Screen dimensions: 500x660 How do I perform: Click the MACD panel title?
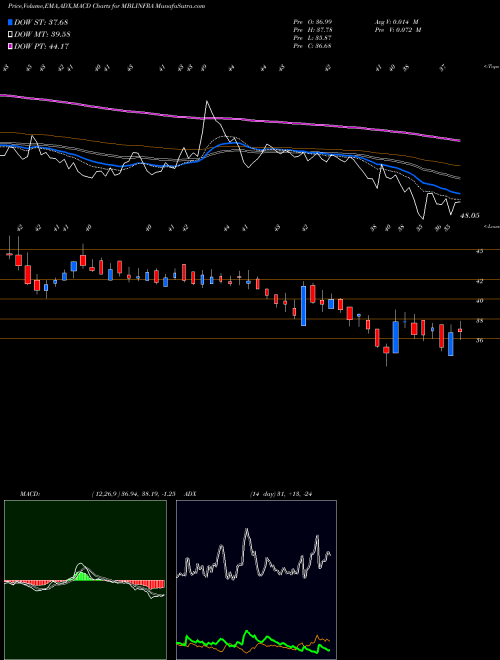29,494
